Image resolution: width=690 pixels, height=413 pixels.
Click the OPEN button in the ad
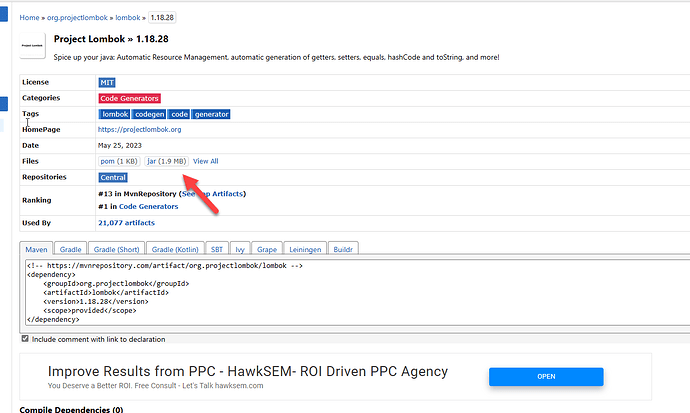[546, 376]
